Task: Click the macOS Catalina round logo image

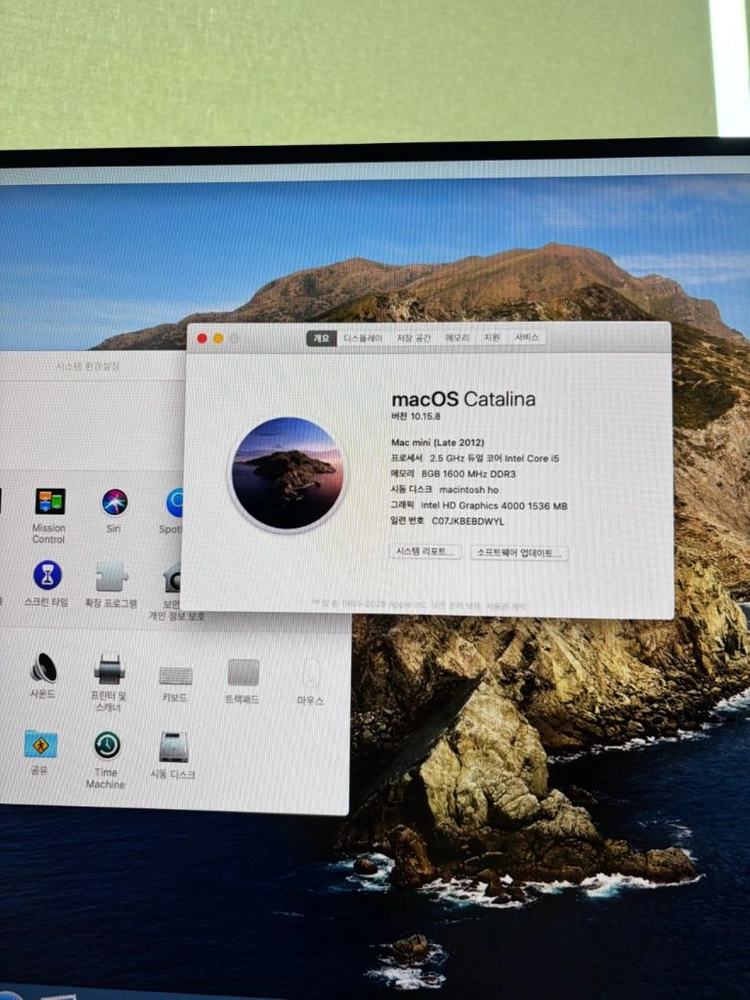Action: pos(287,473)
